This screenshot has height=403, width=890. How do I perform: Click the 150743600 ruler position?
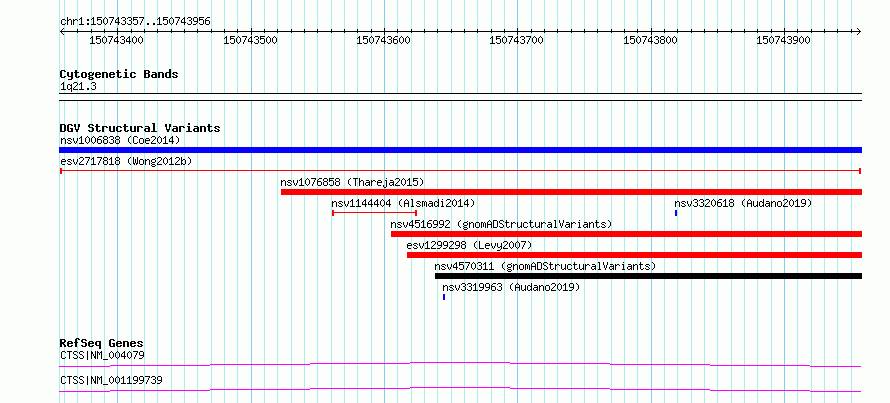tap(383, 40)
